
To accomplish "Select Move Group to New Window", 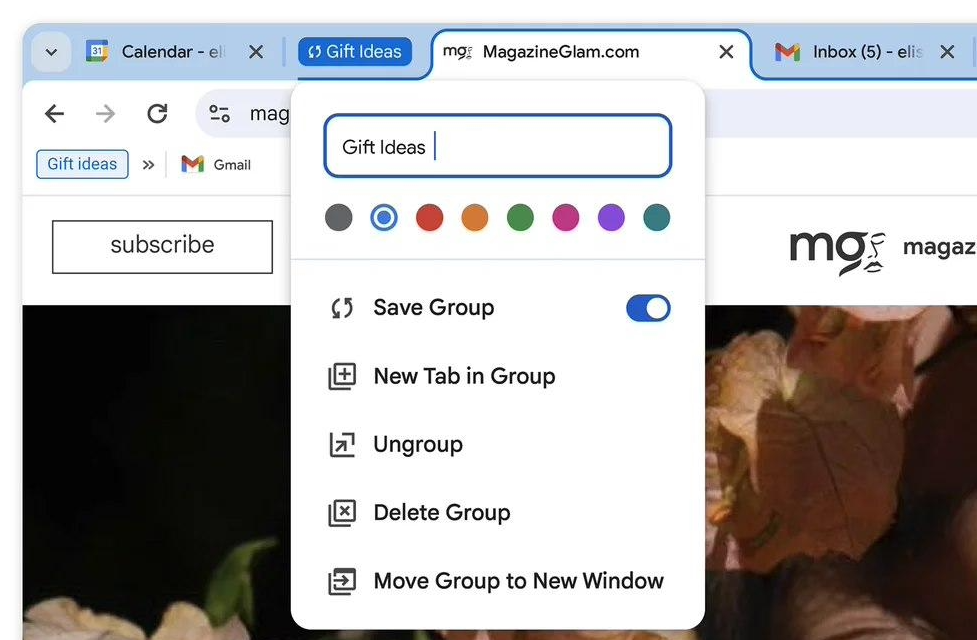I will (497, 581).
